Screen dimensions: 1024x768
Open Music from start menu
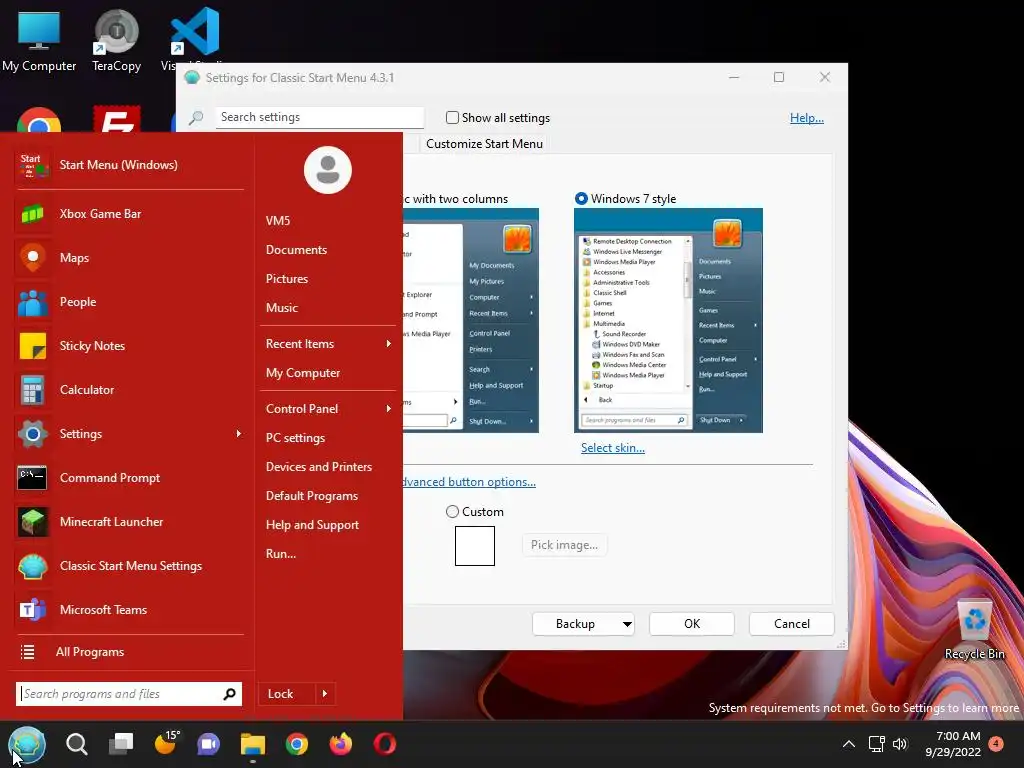pyautogui.click(x=281, y=308)
